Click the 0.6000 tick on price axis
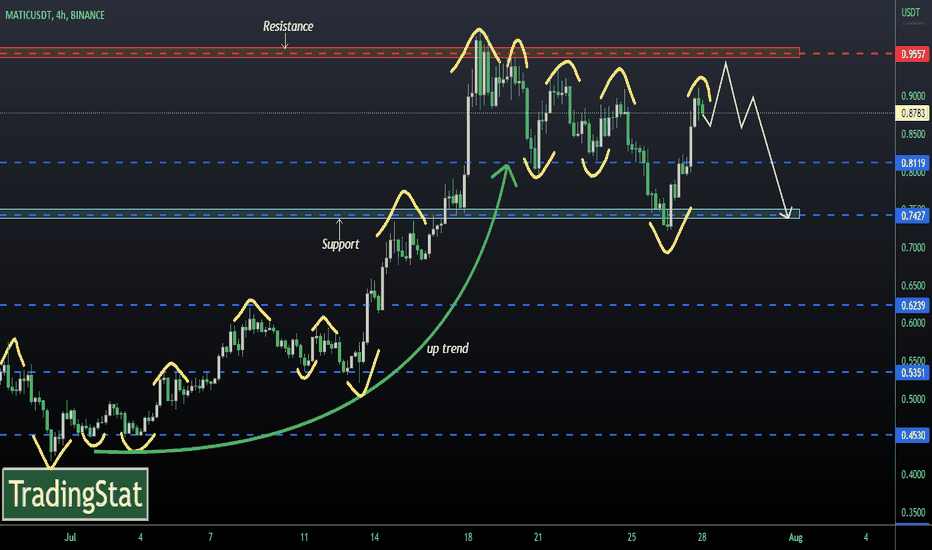Viewport: 932px width, 550px height. pos(913,323)
